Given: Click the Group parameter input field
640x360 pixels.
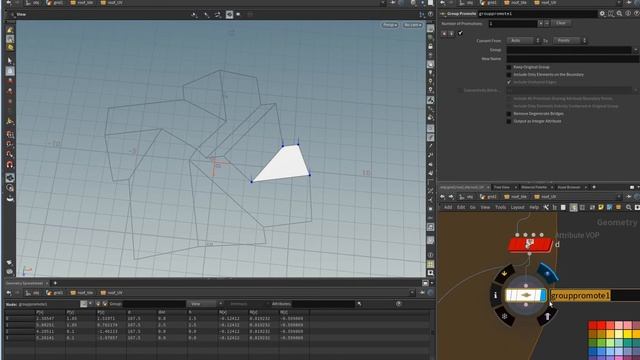Looking at the screenshot, I should 569,50.
